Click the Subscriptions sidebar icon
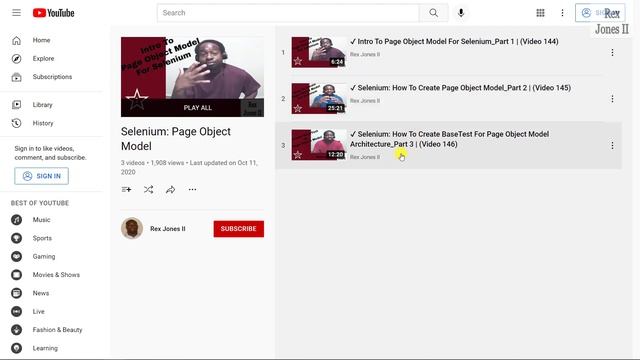This screenshot has width=640, height=360. [16, 77]
